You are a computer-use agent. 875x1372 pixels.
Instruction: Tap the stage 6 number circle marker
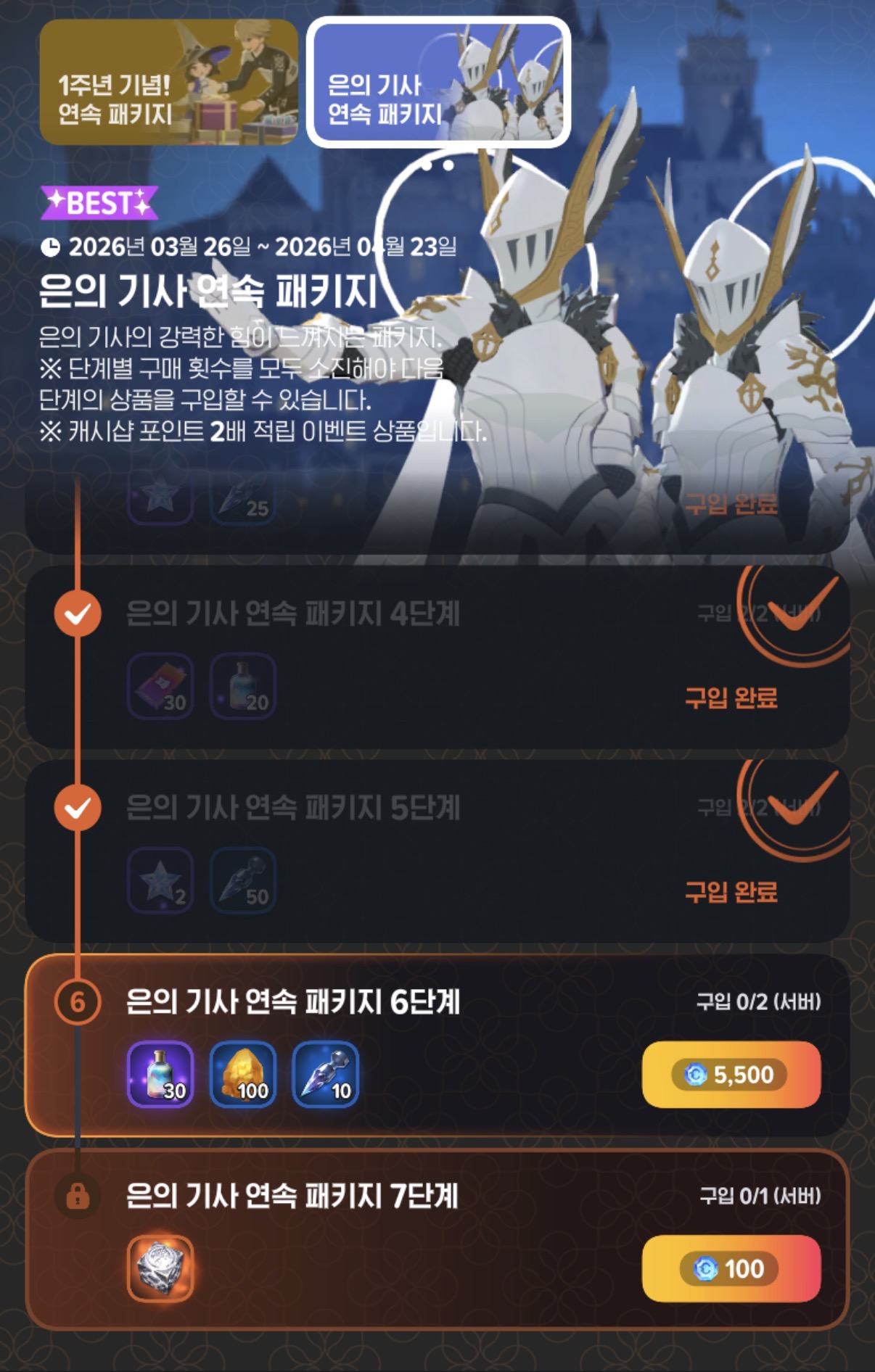pos(78,1002)
